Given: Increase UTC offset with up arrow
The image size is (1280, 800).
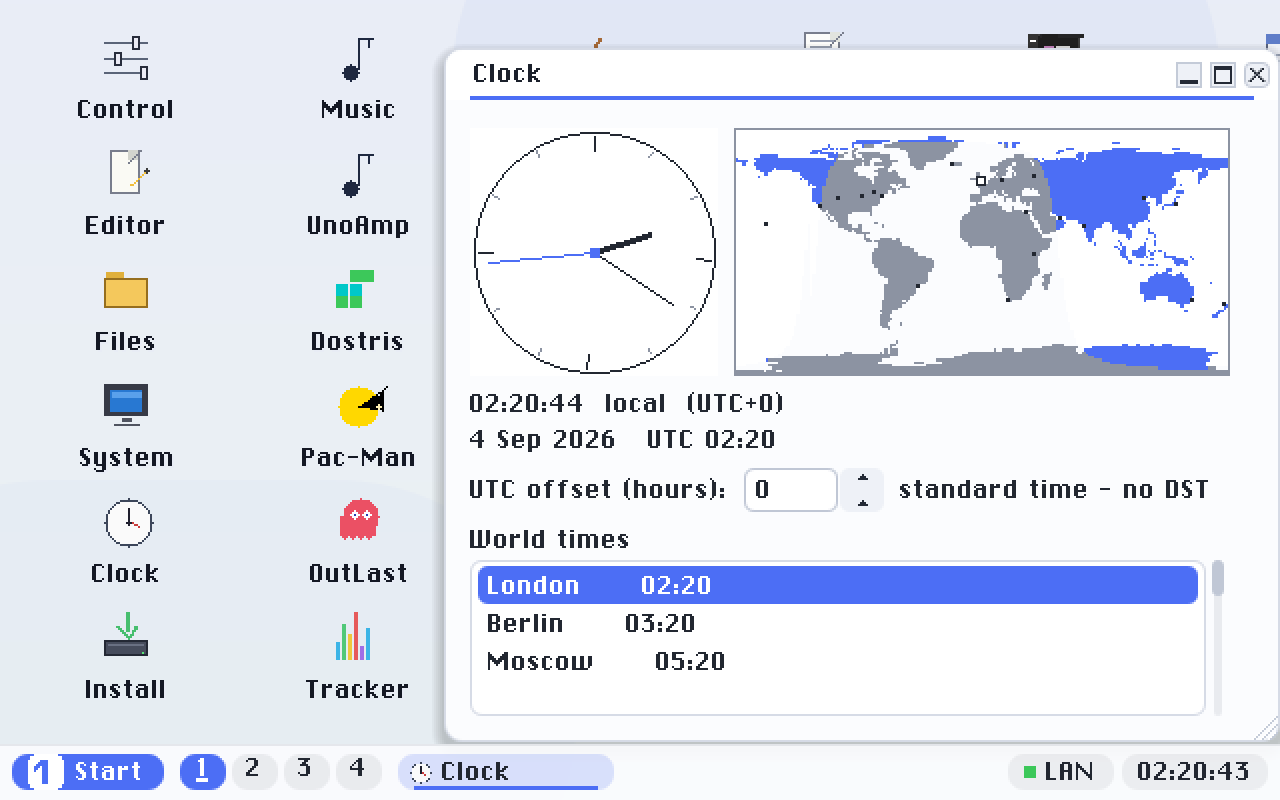Looking at the screenshot, I should click(x=863, y=478).
